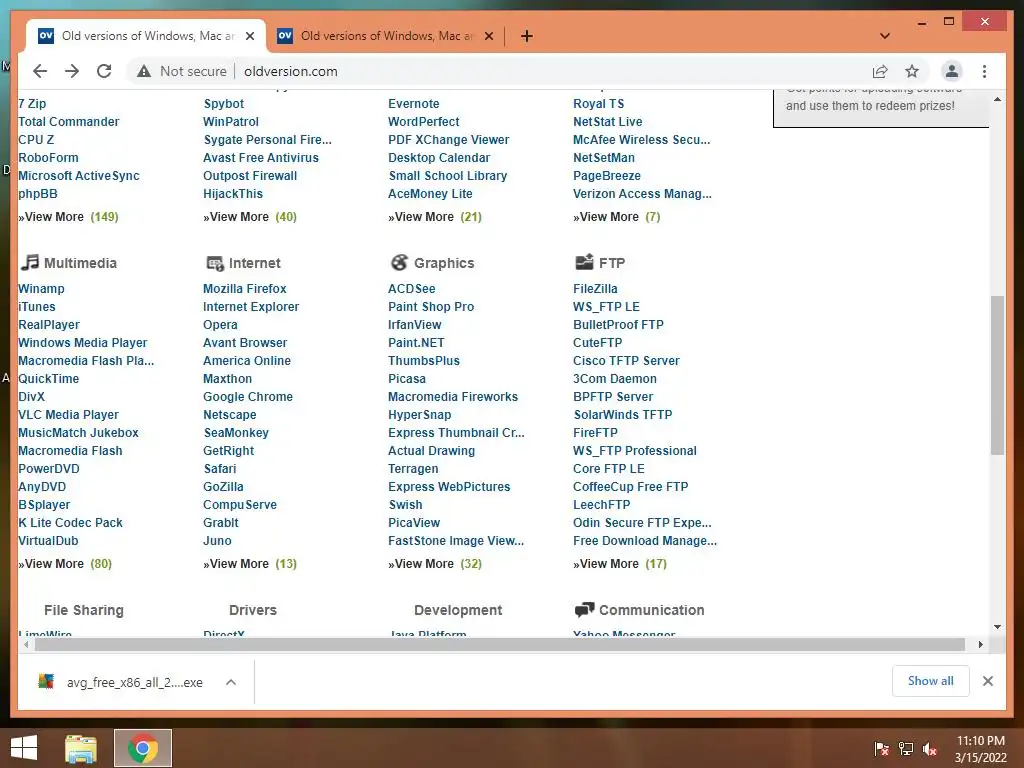Viewport: 1024px width, 768px height.
Task: Click the Internet category icon
Action: [215, 263]
